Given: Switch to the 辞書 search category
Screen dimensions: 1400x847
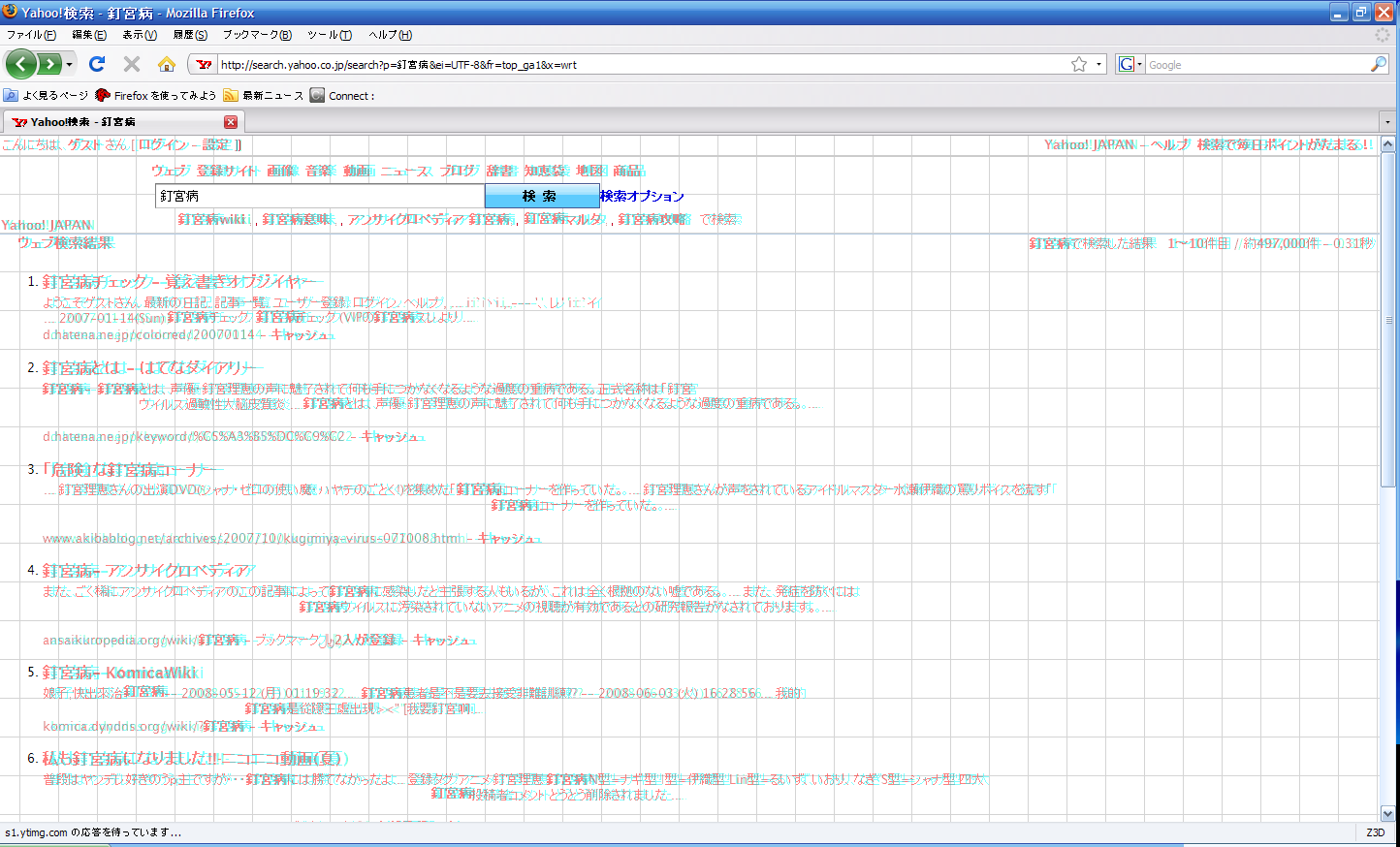Looking at the screenshot, I should tap(501, 171).
